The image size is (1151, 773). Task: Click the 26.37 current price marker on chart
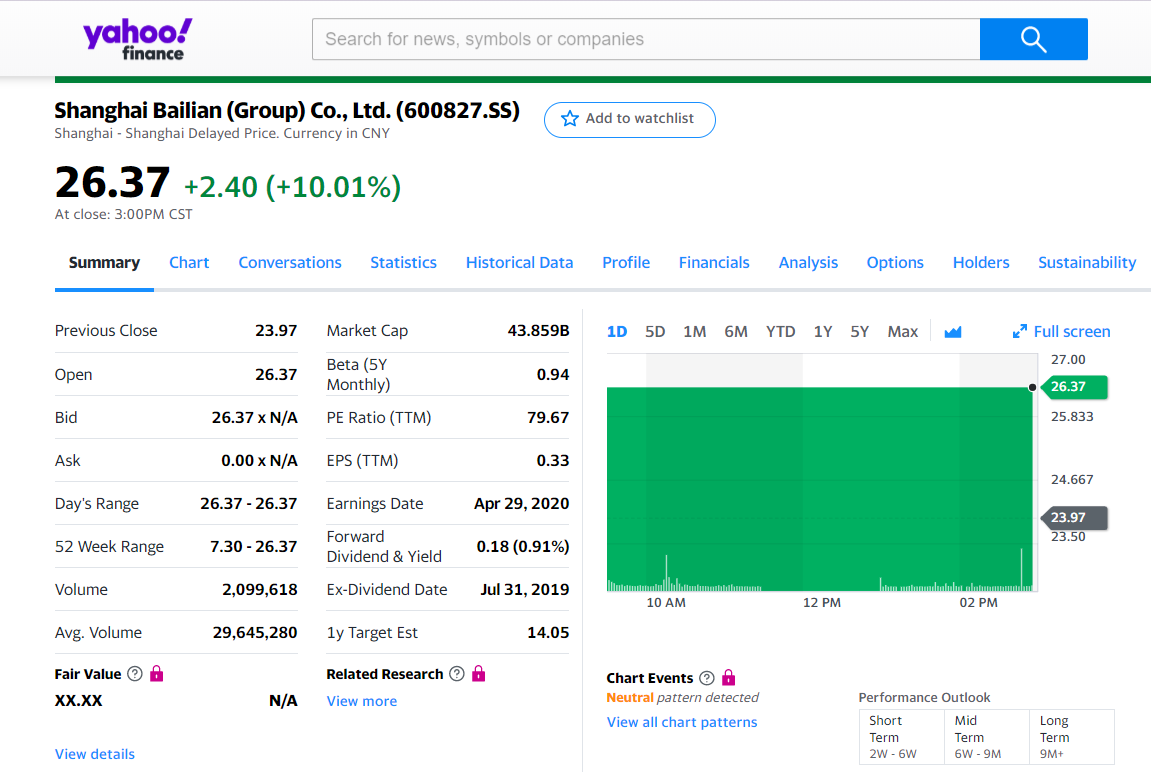click(x=1074, y=387)
